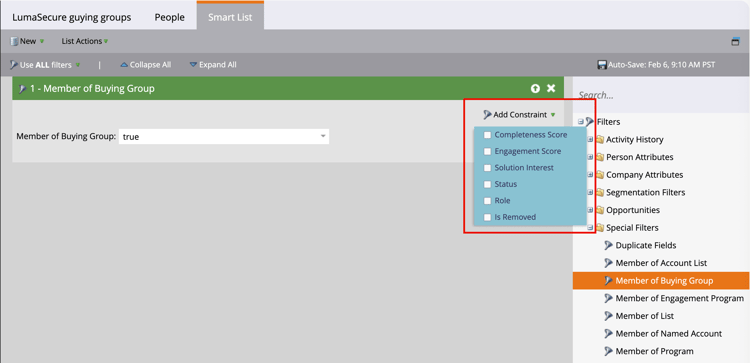This screenshot has width=750, height=363.
Task: Remove the Member of Buying Group filter
Action: click(551, 88)
